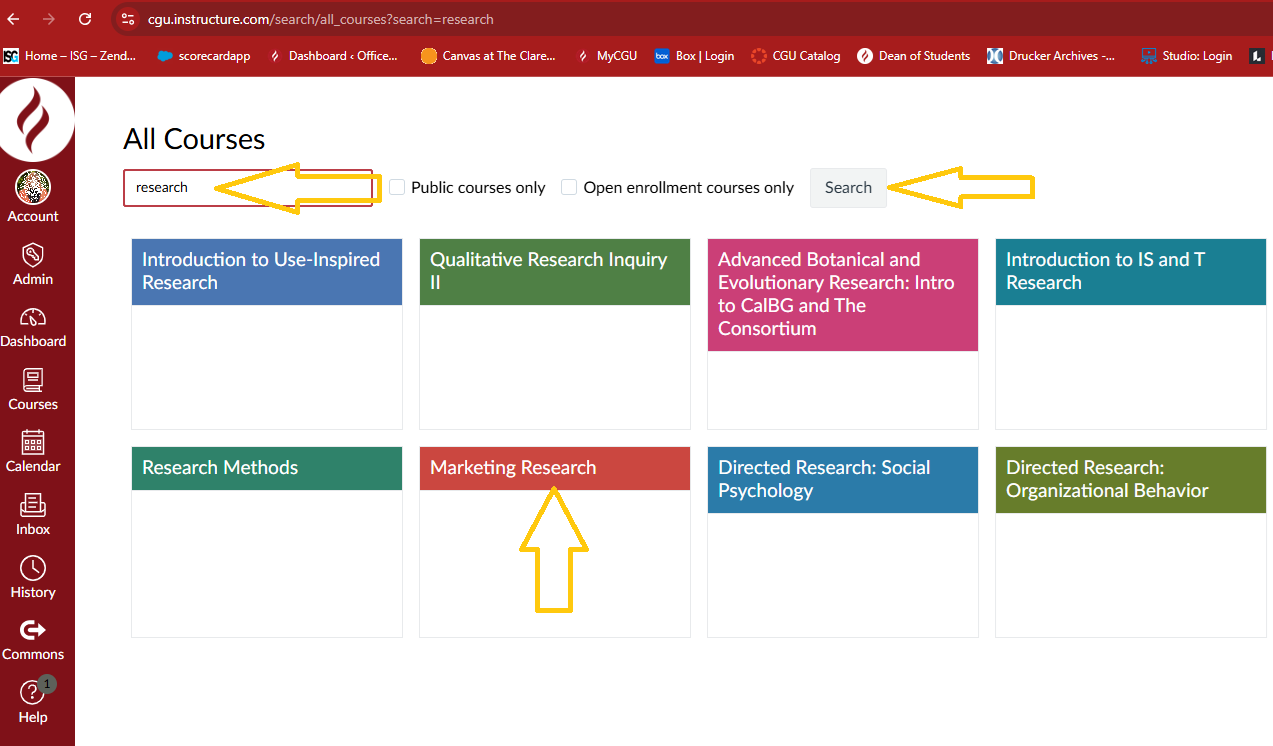Go to the Dashboard speedometer icon

pos(33,317)
